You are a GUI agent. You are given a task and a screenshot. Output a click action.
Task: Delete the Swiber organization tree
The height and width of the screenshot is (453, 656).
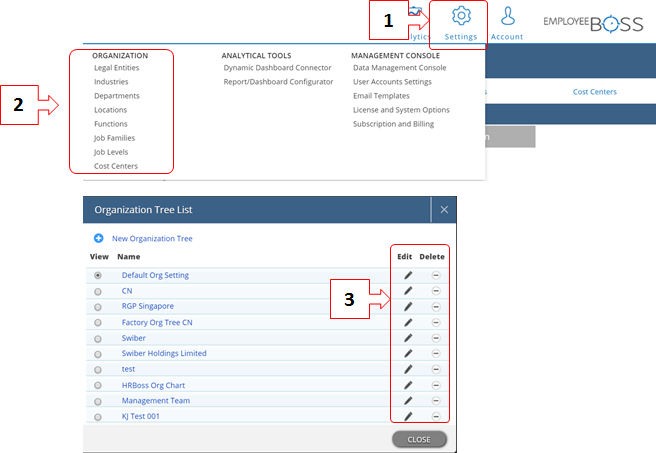point(436,338)
